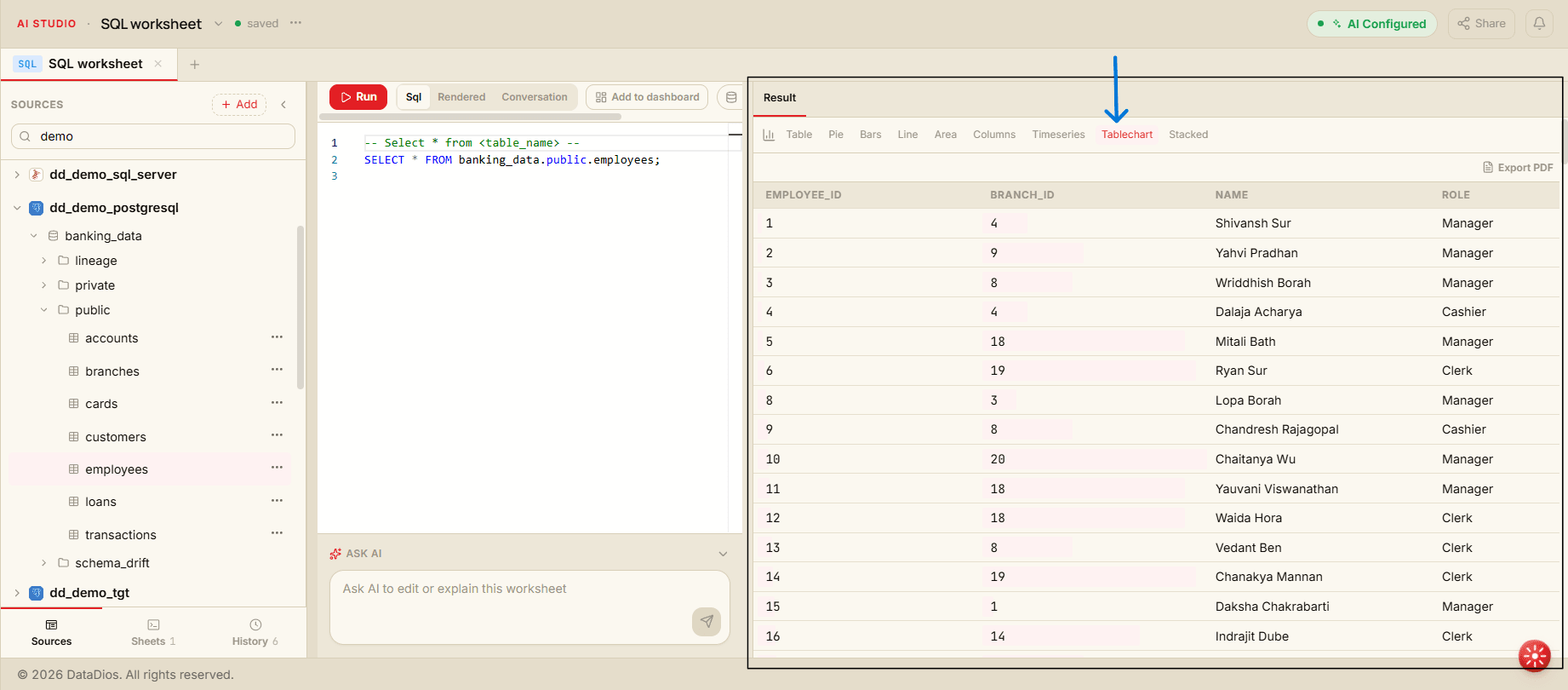This screenshot has width=1568, height=690.
Task: Expand the private schema folder
Action: tap(44, 285)
